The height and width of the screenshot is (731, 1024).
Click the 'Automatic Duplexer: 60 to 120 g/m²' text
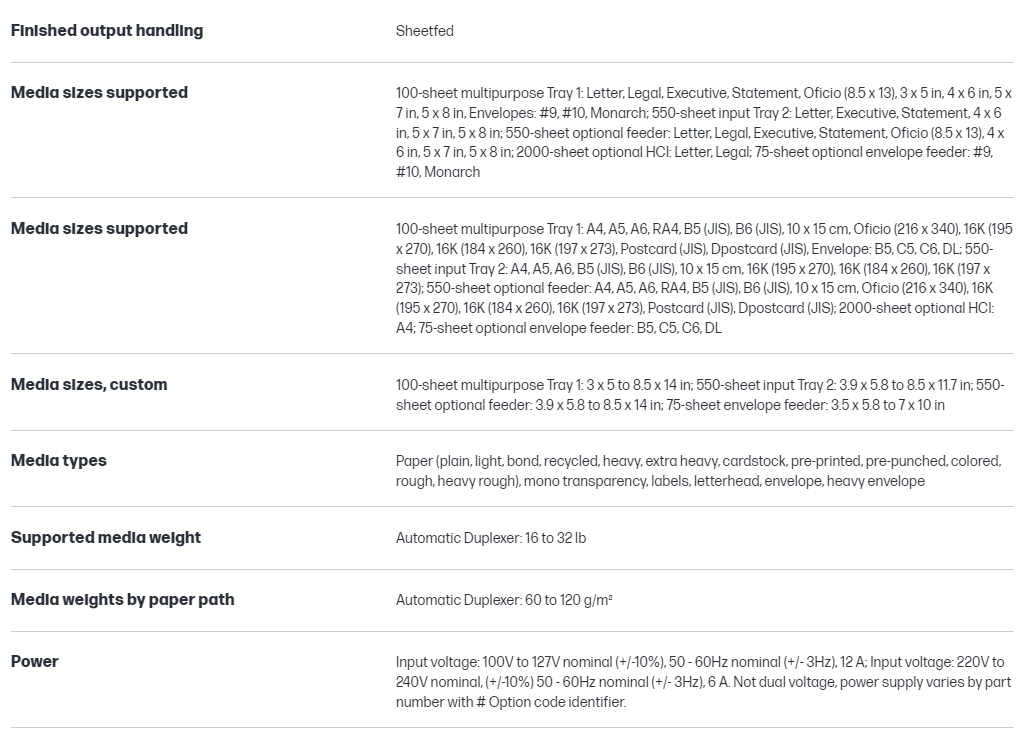(x=504, y=600)
